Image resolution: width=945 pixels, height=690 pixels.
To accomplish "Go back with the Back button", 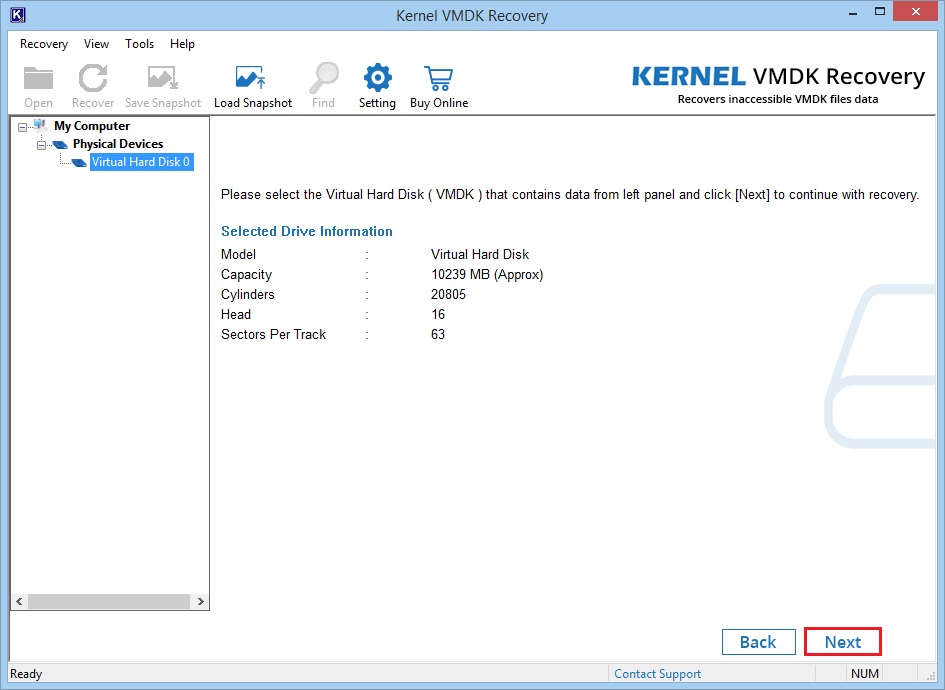I will click(x=758, y=642).
